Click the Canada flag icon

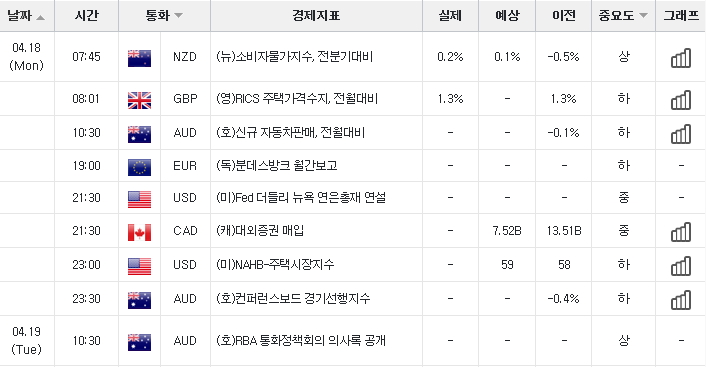(140, 232)
